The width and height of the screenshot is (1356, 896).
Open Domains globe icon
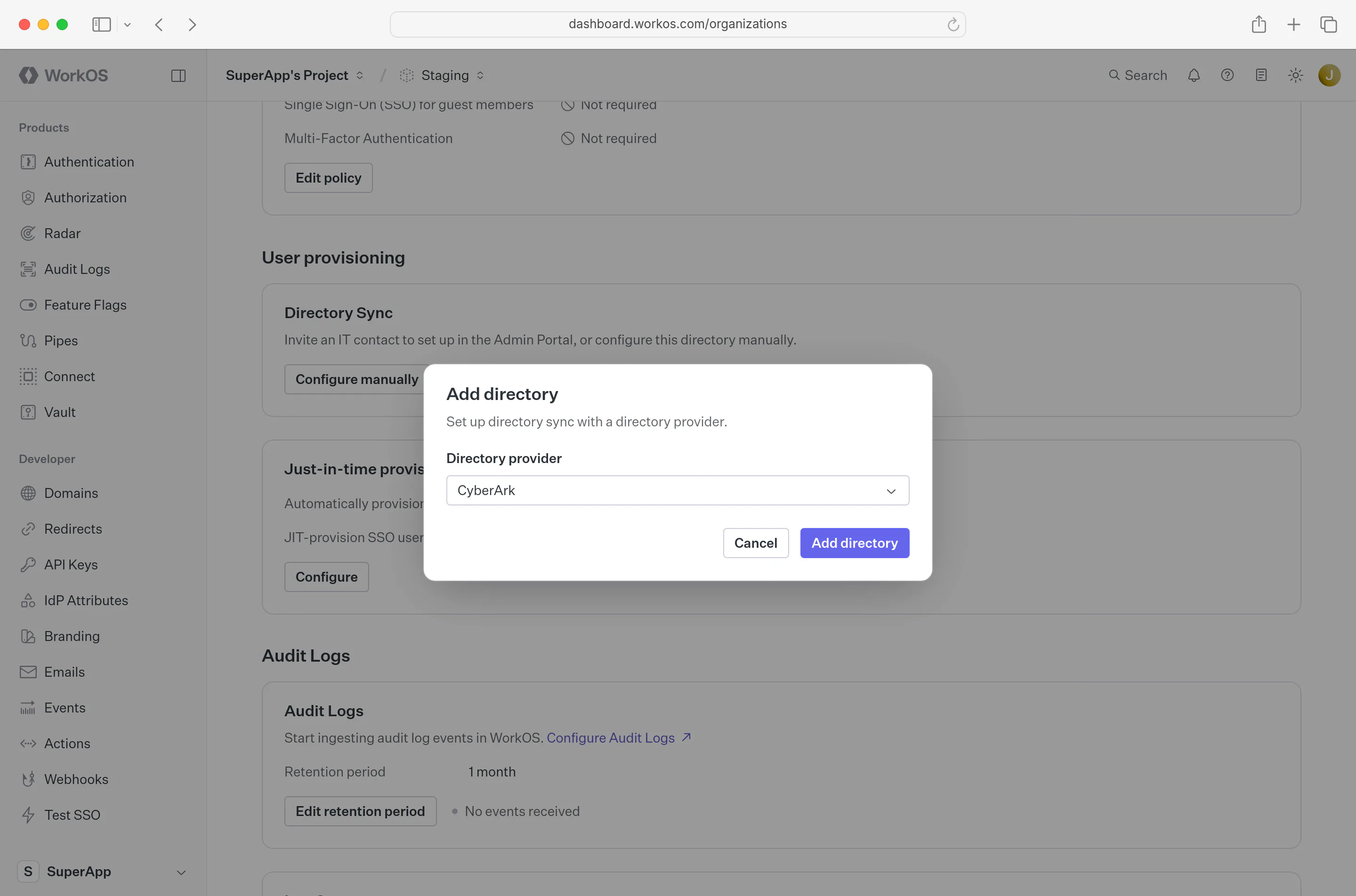(x=28, y=493)
